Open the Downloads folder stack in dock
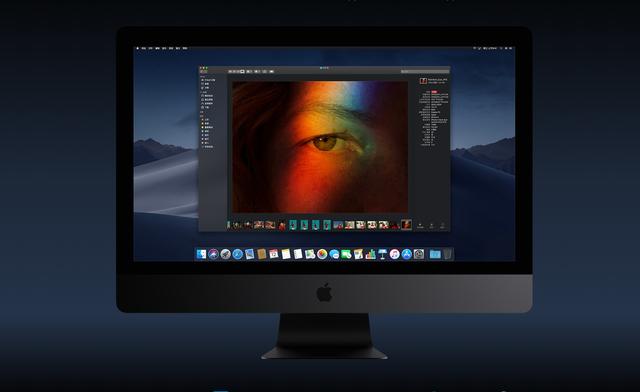Screen dimensions: 640x392 (x=435, y=254)
